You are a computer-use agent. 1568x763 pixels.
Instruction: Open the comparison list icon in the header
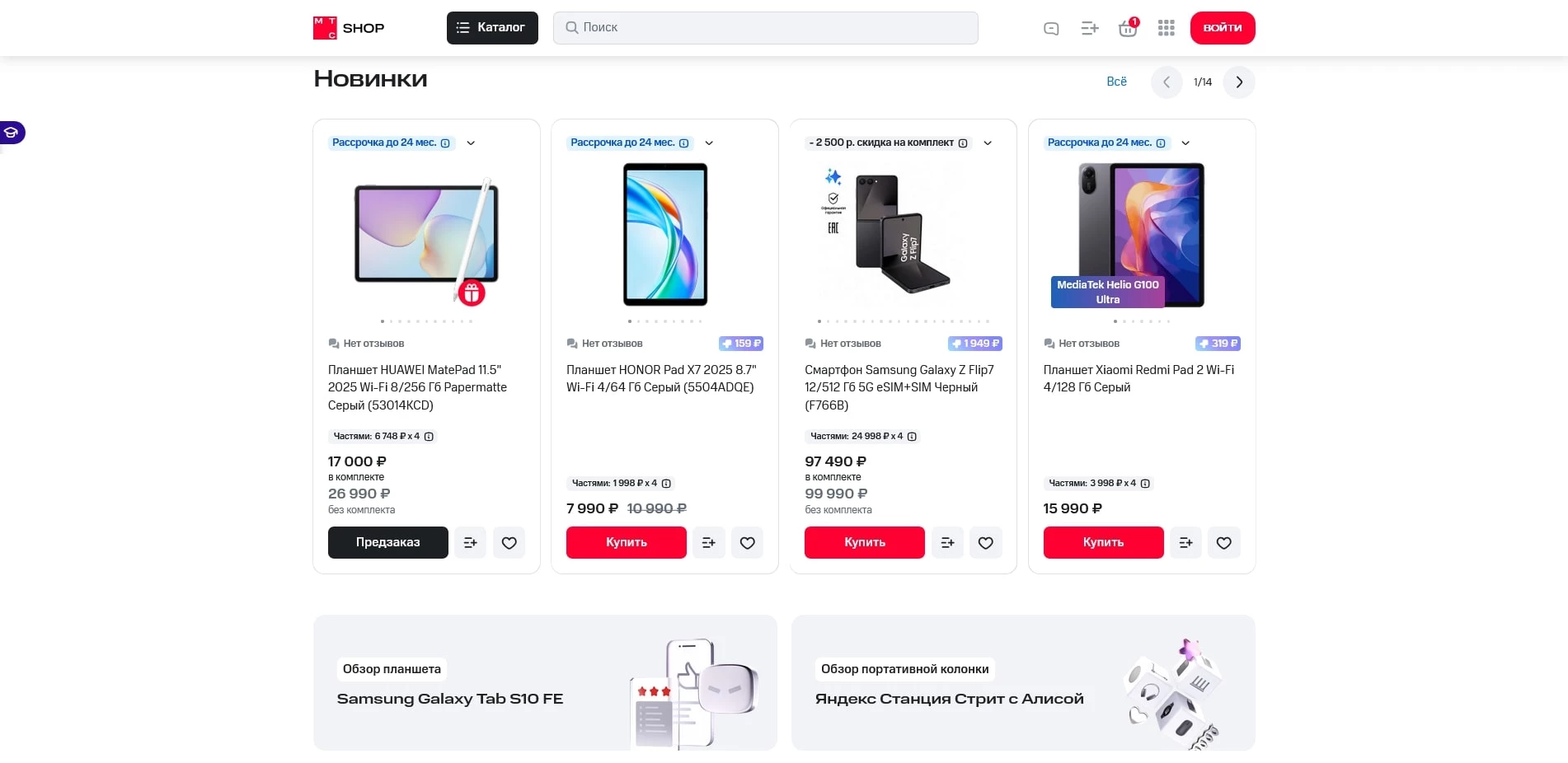(1089, 27)
